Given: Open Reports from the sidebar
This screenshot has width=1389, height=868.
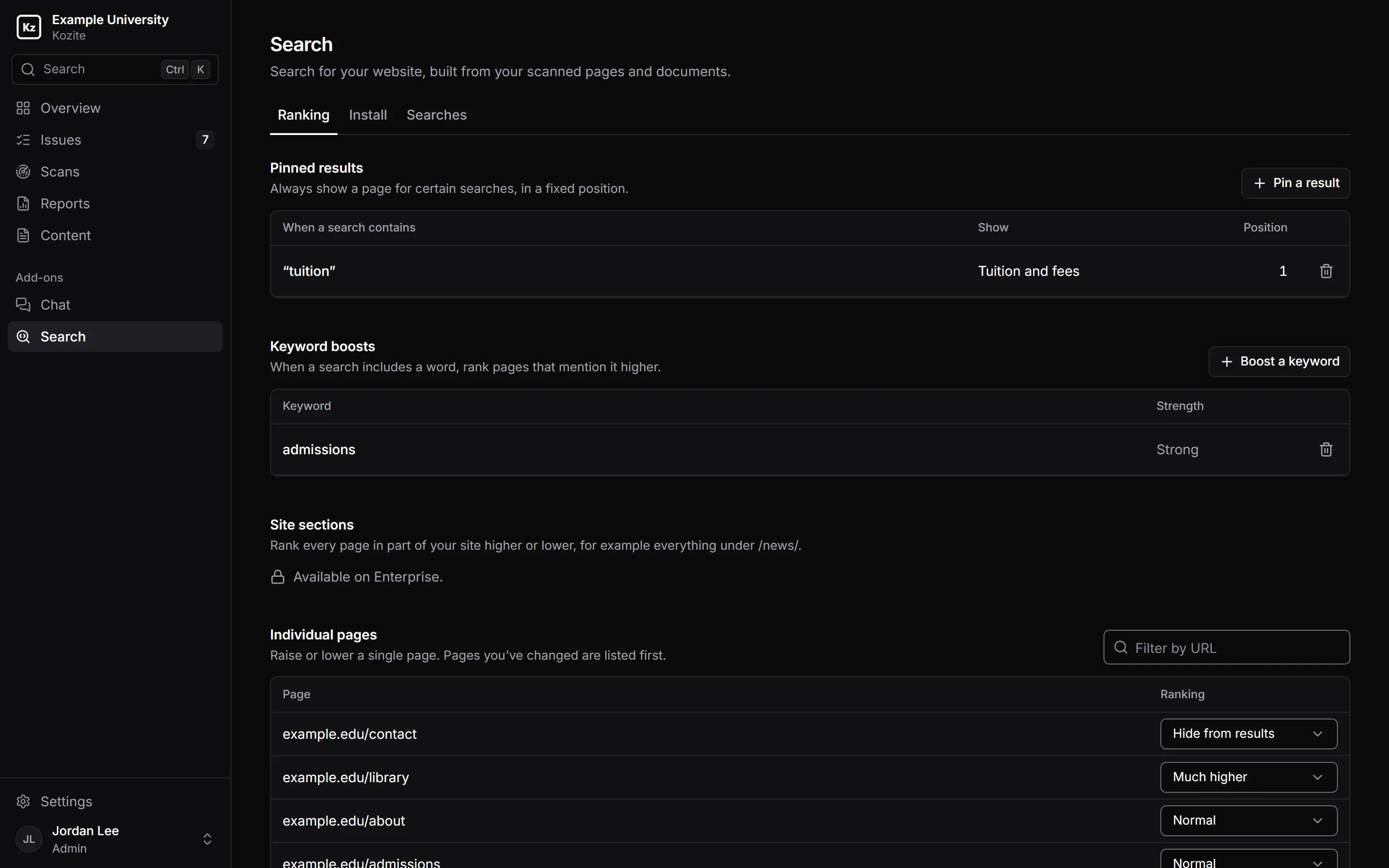Looking at the screenshot, I should coord(115,203).
